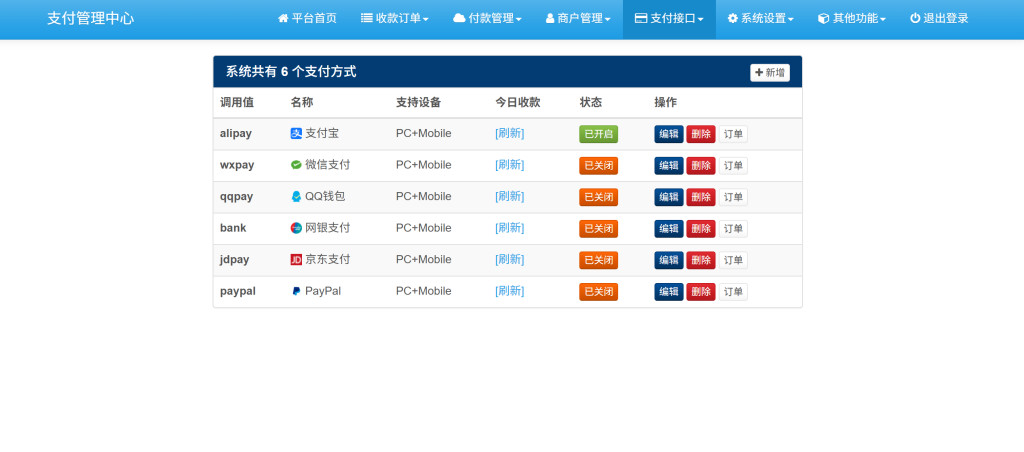Viewport: 1024px width, 452px height.
Task: Delete the jdpay payment method
Action: pos(701,260)
